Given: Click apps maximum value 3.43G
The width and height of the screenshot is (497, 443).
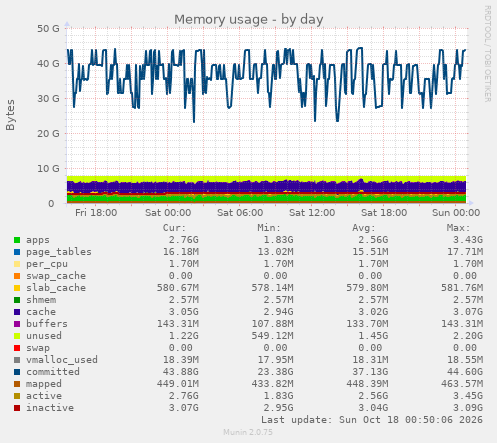Looking at the screenshot, I should (468, 240).
